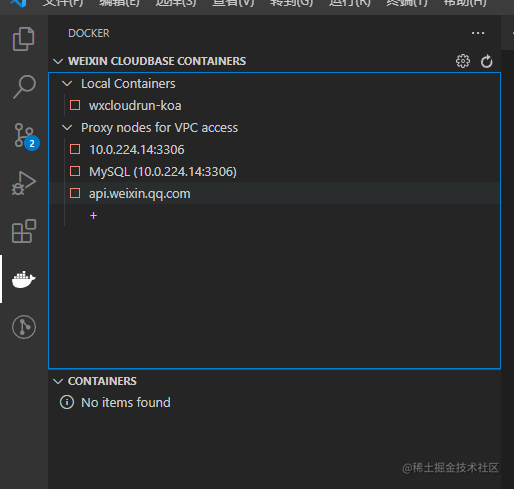Open the 转到(G) menu
The height and width of the screenshot is (489, 514).
292,3
